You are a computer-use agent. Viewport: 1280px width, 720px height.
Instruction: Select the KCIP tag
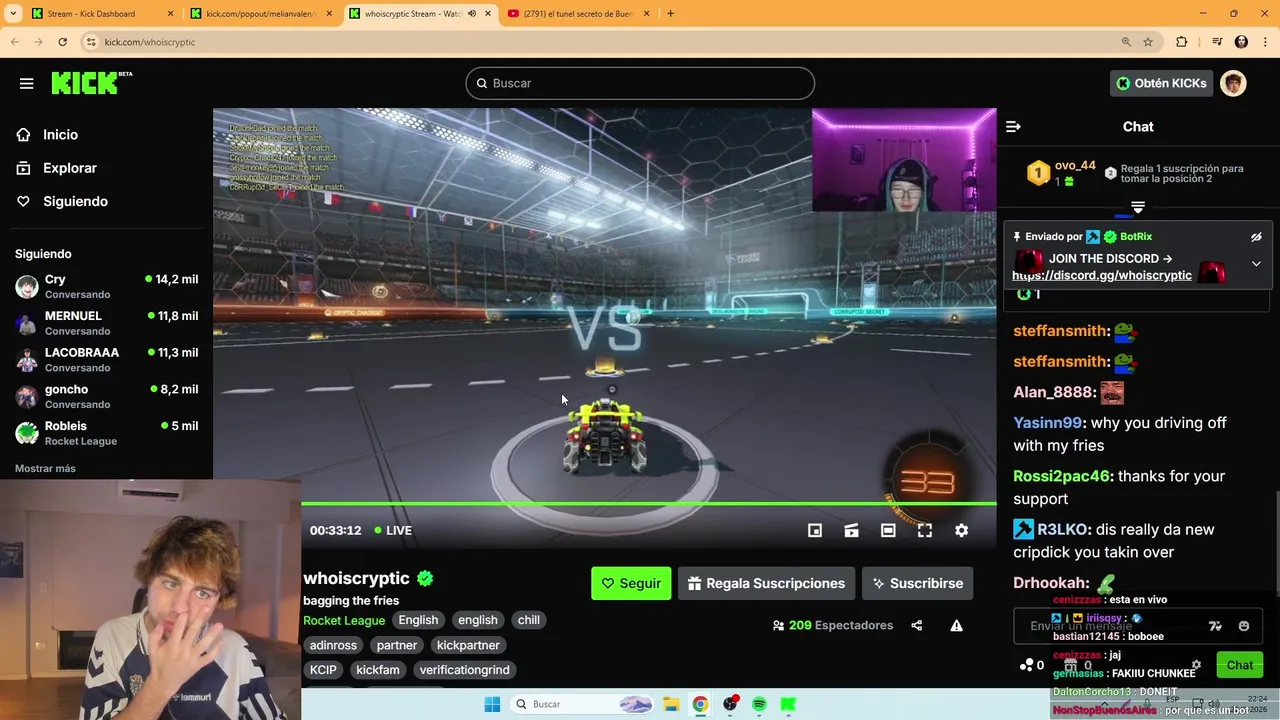(x=323, y=670)
